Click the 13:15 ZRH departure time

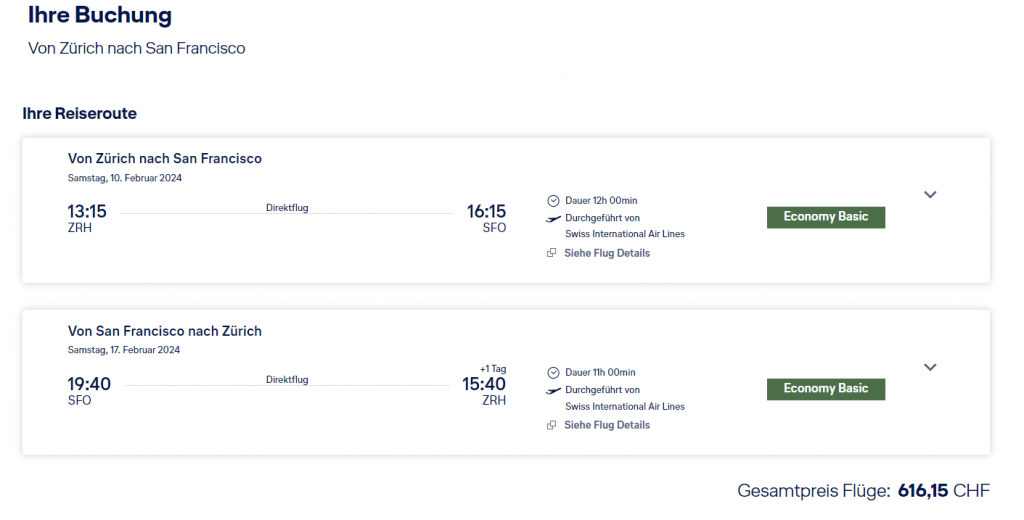[87, 211]
